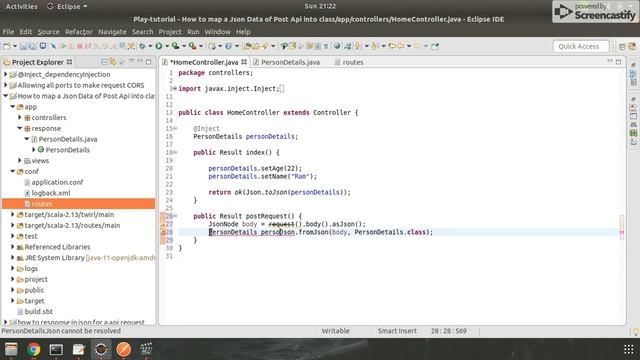Image resolution: width=640 pixels, height=360 pixels.
Task: Open the Navigate menu
Action: (112, 32)
